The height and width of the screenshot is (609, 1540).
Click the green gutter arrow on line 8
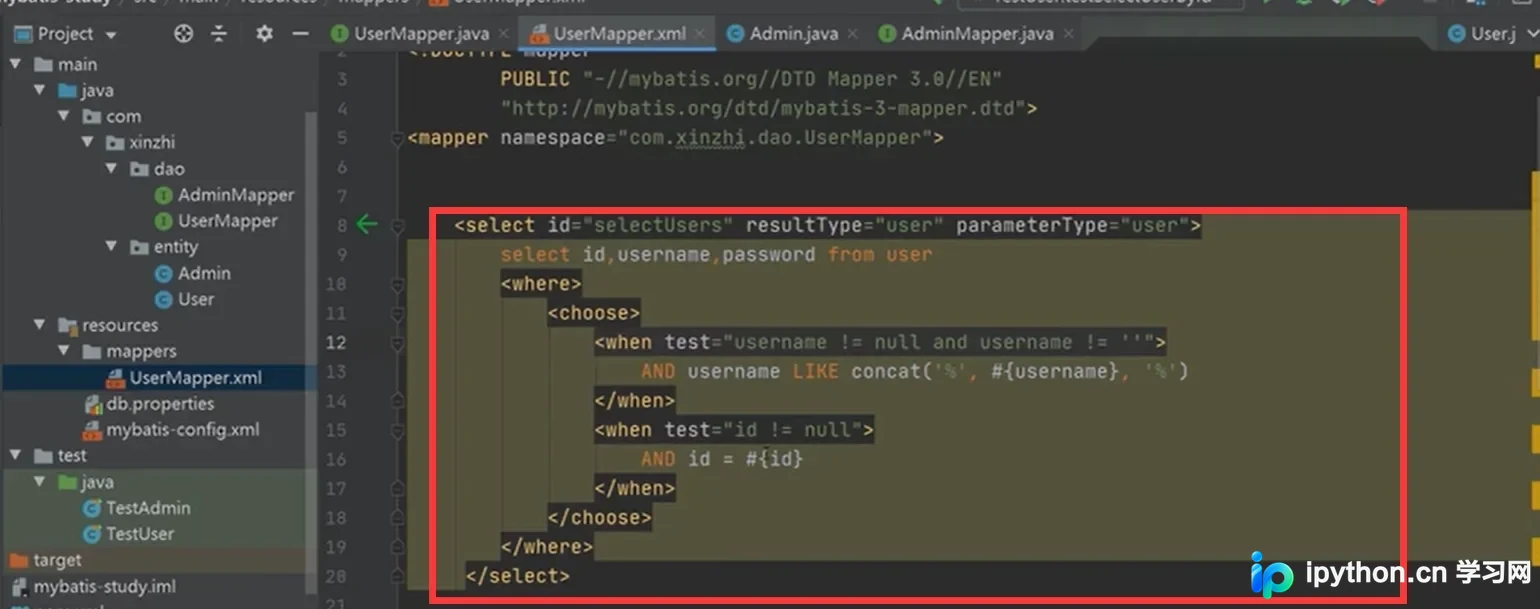[367, 225]
